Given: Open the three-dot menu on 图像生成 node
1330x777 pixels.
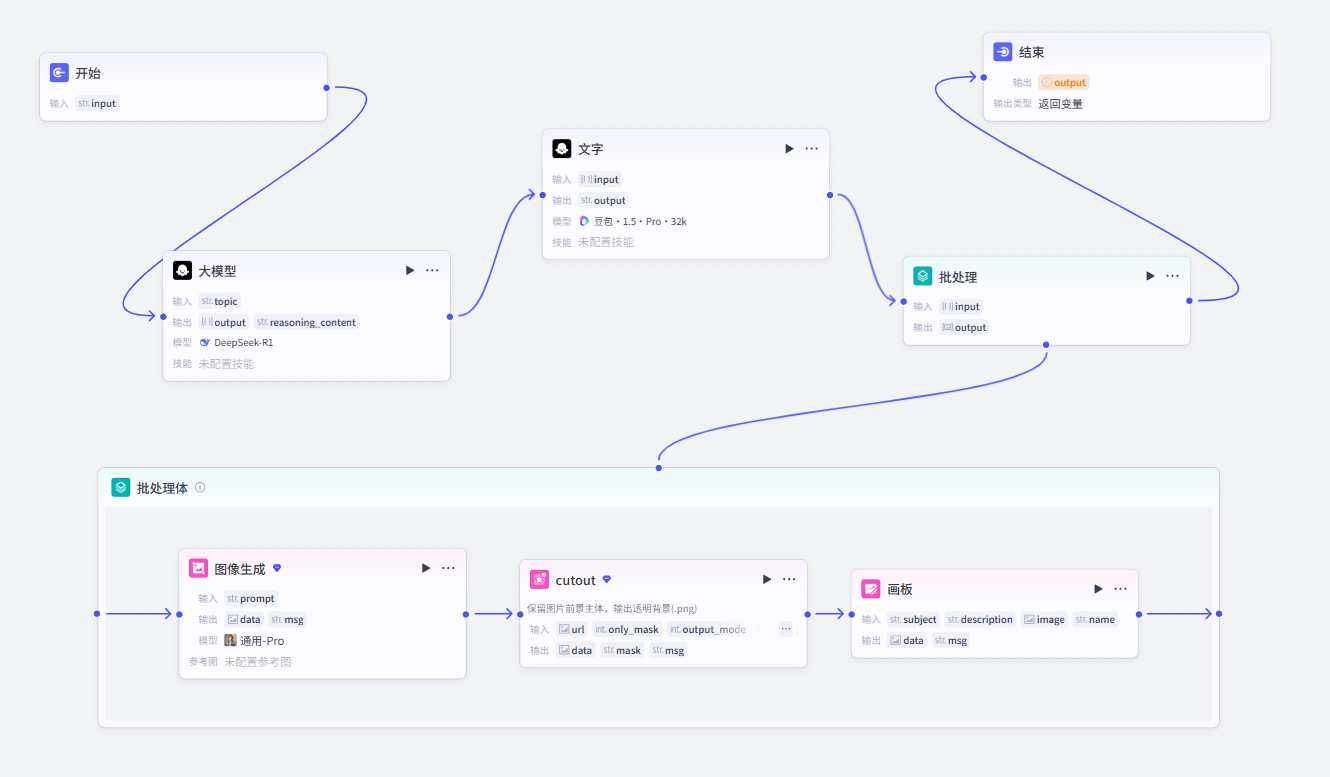Looking at the screenshot, I should [448, 568].
